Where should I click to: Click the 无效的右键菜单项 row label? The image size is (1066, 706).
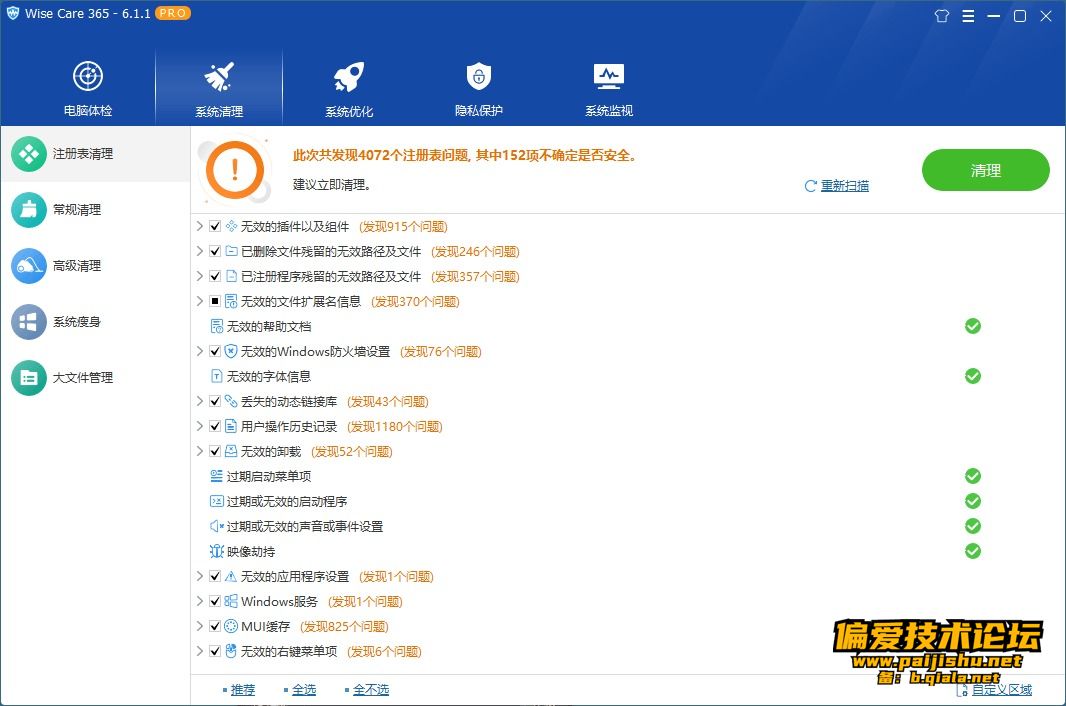[289, 651]
